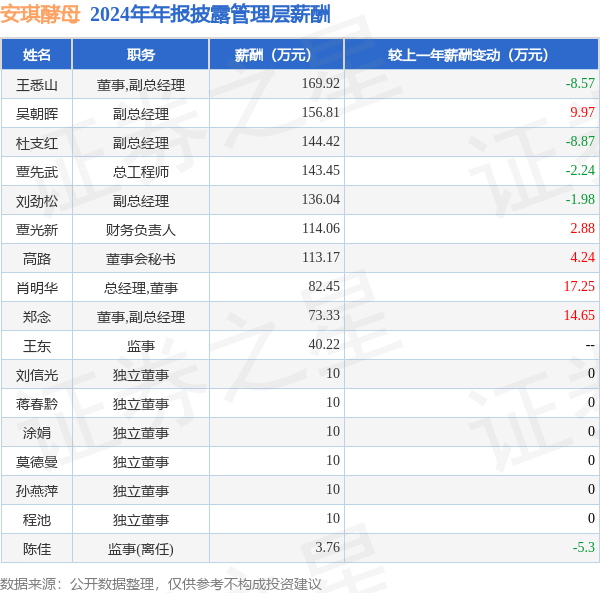
Task: Click salary value 82.45
Action: tap(324, 286)
